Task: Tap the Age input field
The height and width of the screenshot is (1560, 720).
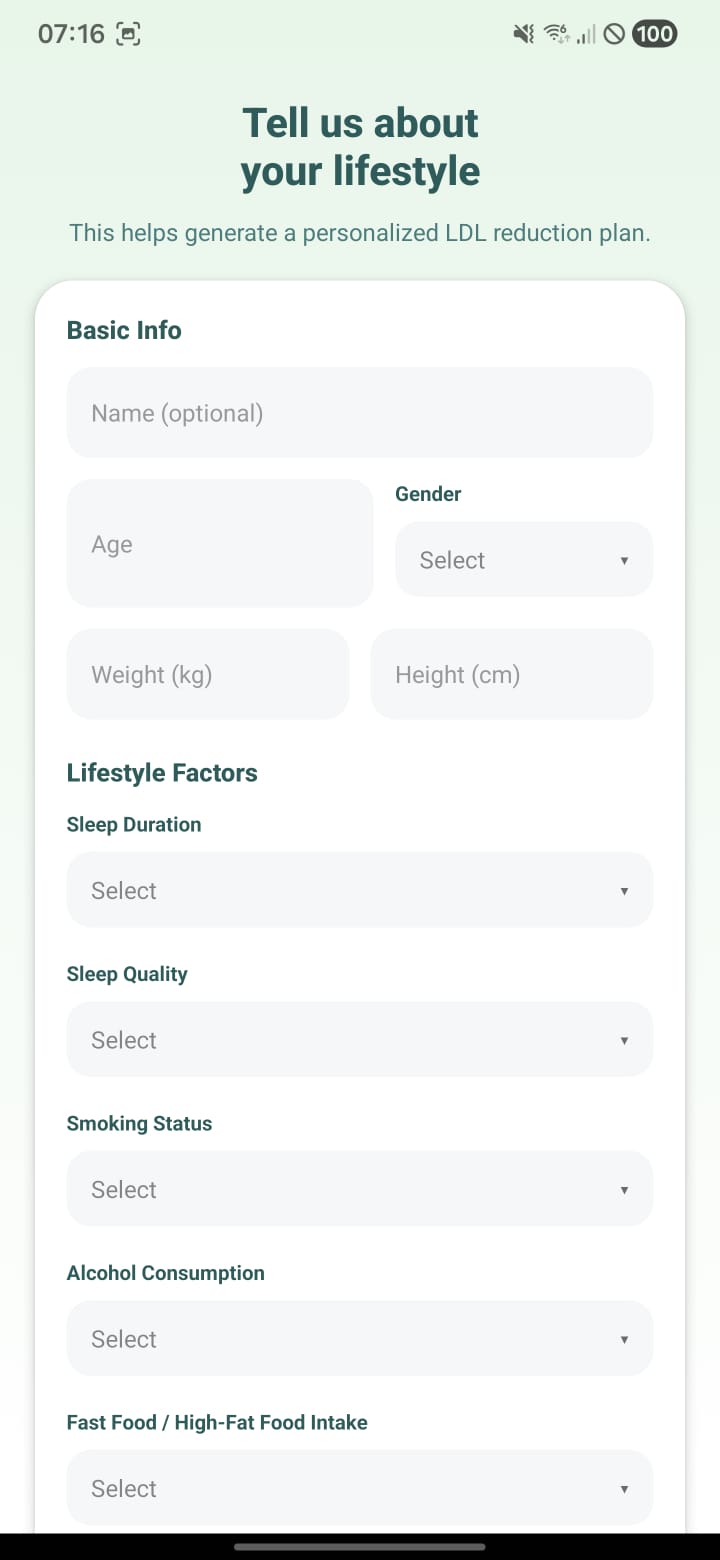Action: (x=219, y=543)
